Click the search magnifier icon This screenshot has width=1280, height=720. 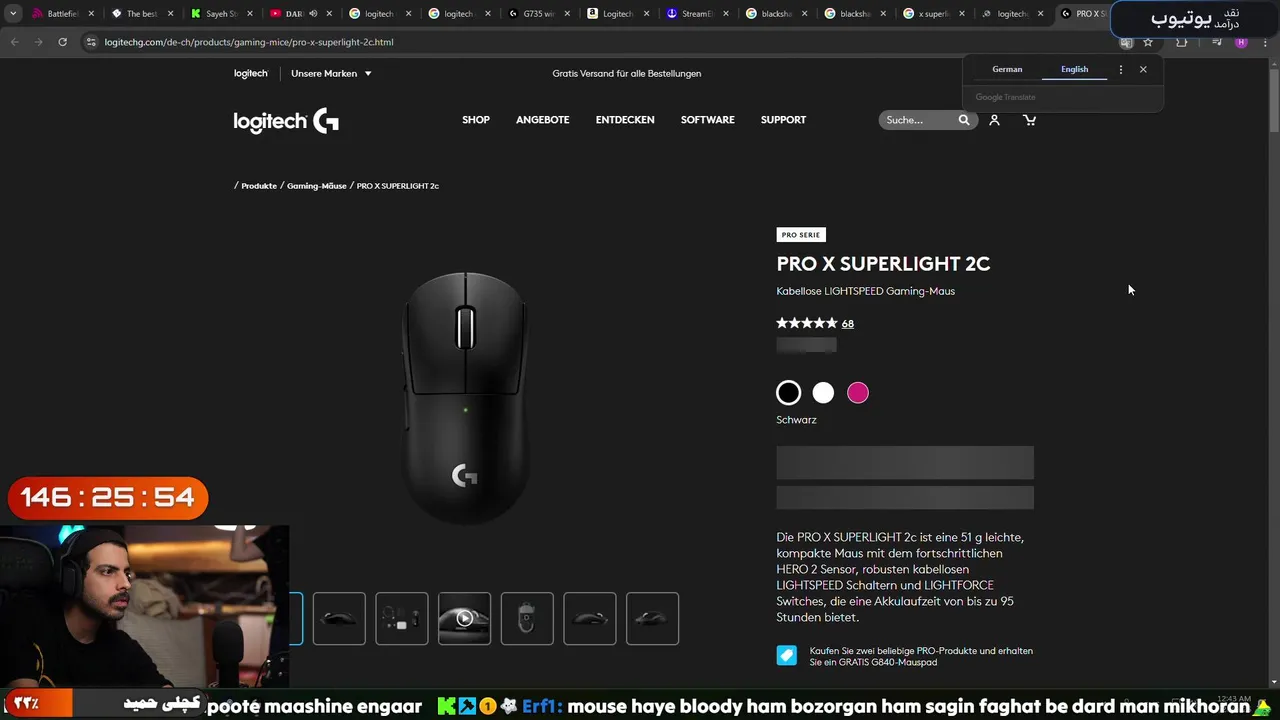click(x=964, y=120)
